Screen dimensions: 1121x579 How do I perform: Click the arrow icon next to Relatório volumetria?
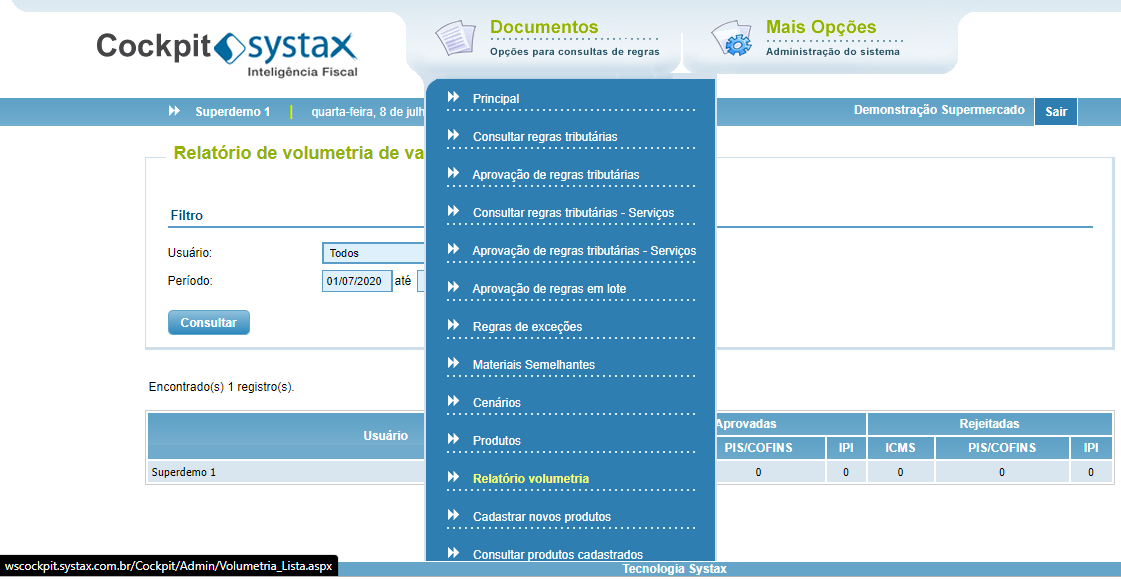[x=453, y=477]
